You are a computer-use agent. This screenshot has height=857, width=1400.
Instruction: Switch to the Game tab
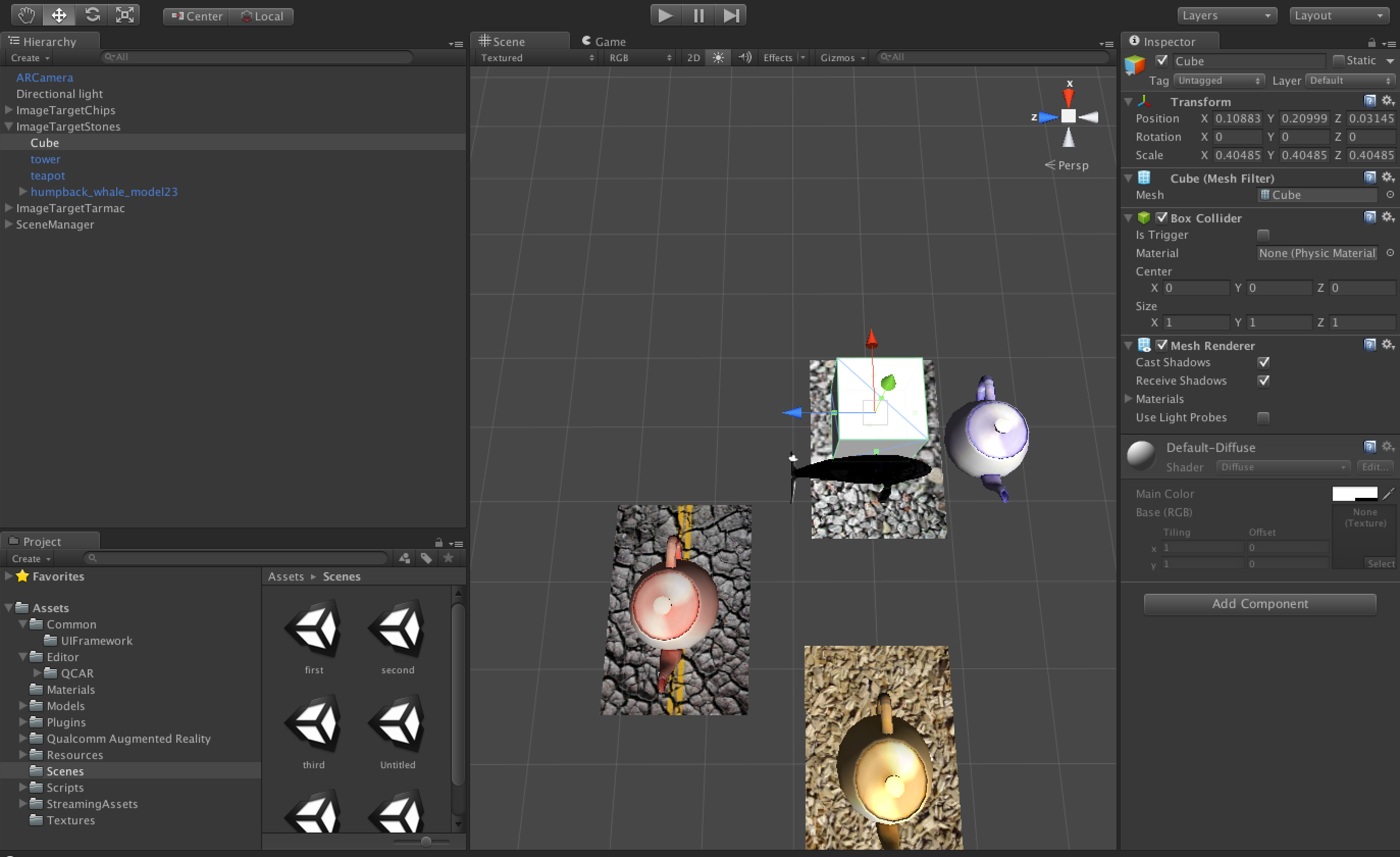coord(604,41)
